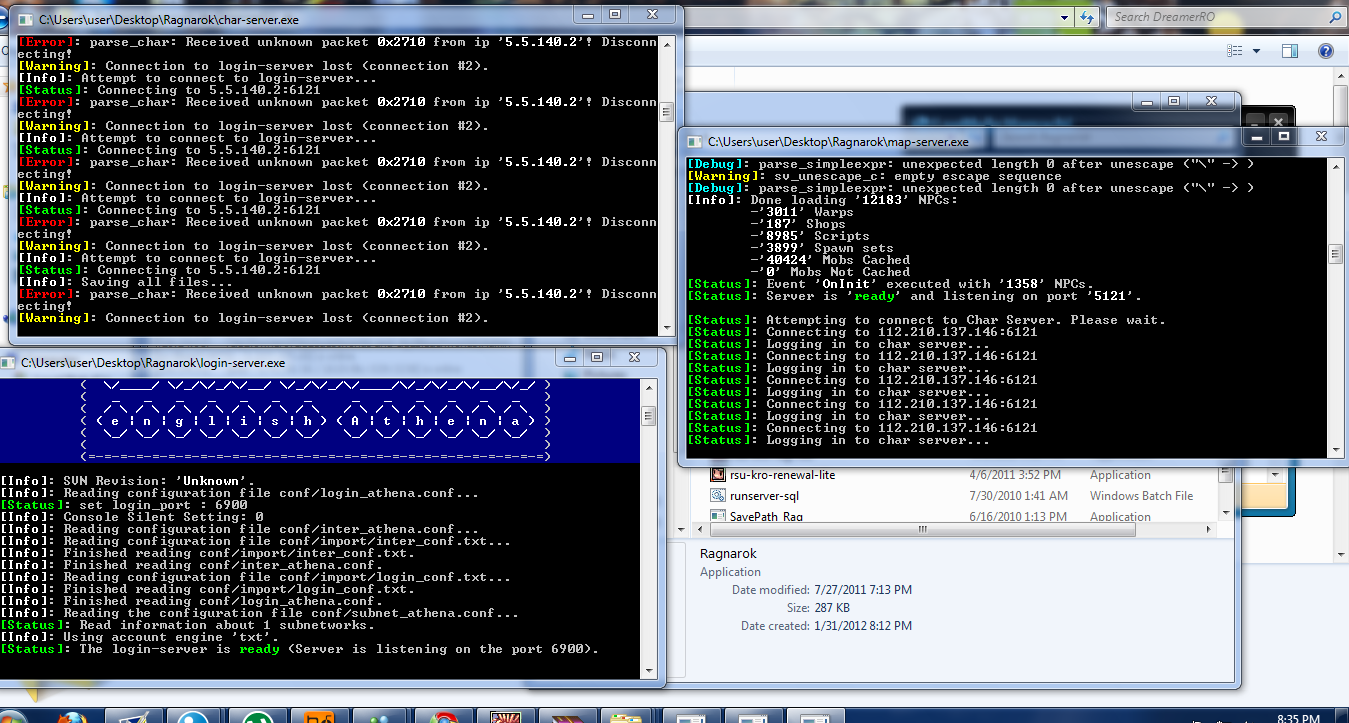Click the SavePath_Rag file icon
This screenshot has width=1349, height=723.
pos(718,516)
